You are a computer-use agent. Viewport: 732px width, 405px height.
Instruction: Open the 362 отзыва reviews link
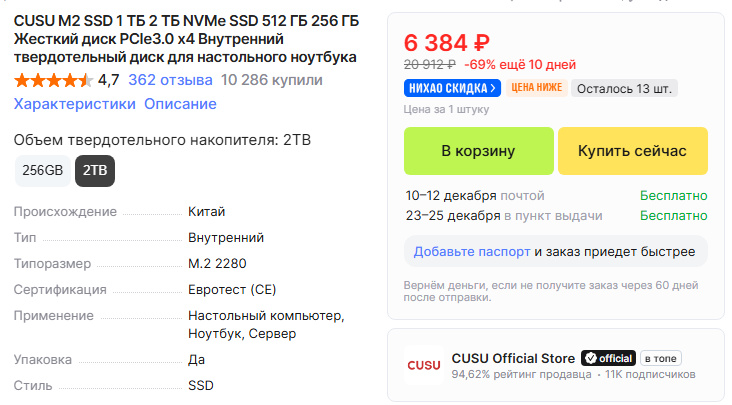[x=170, y=80]
